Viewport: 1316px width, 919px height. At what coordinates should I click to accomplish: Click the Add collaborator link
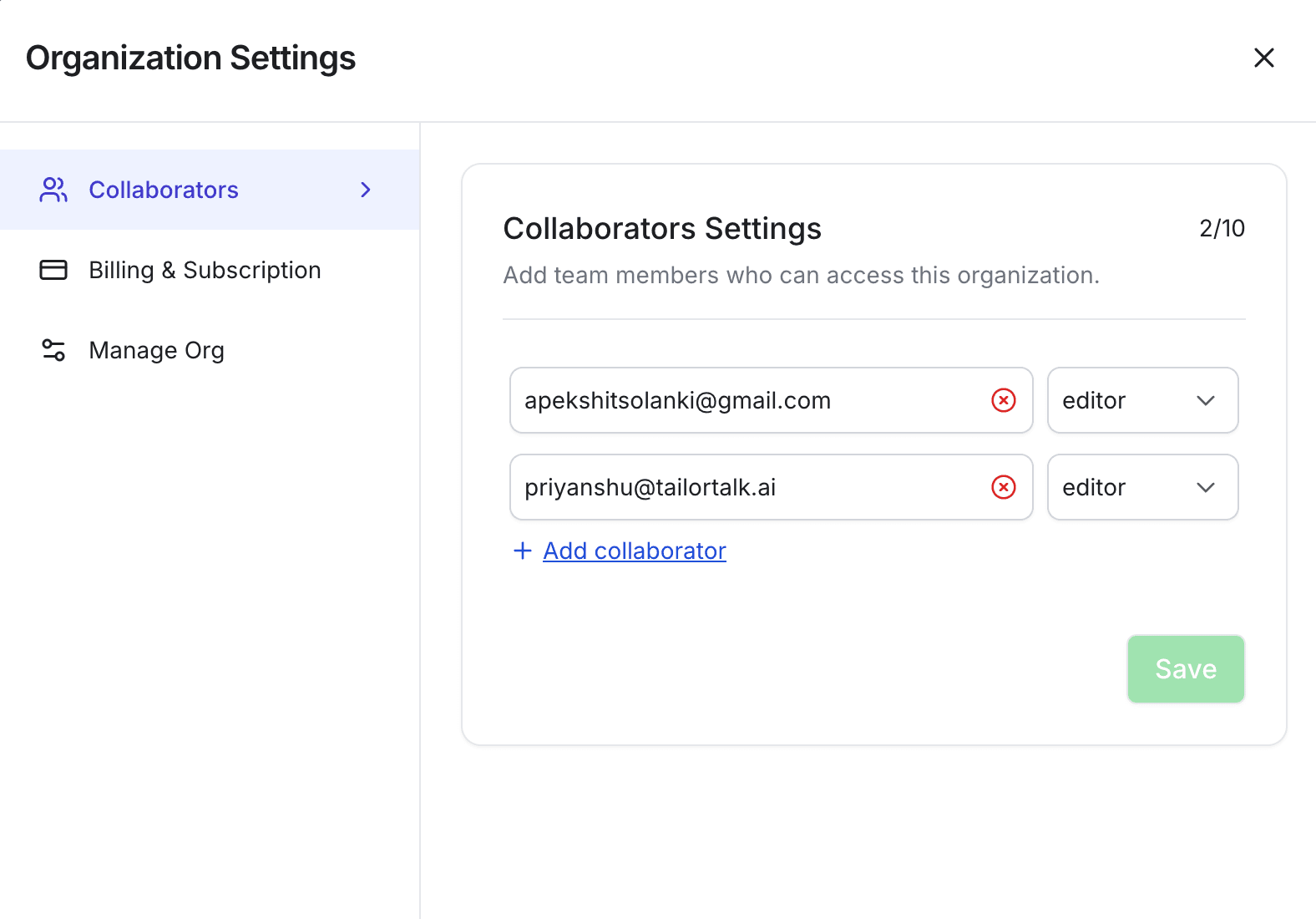(635, 551)
